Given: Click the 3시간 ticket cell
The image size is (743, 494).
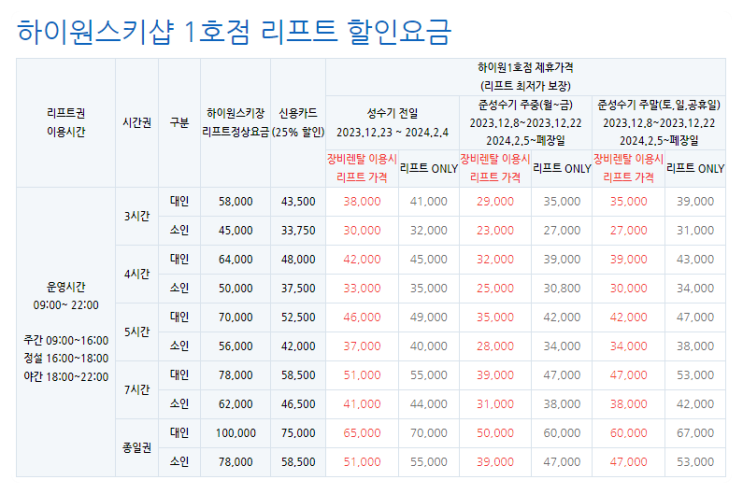Looking at the screenshot, I should click(x=137, y=216).
